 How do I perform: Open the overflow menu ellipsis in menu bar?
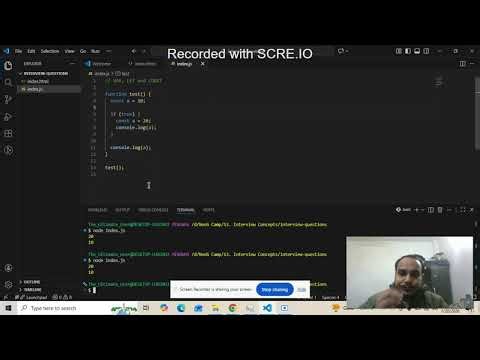(x=109, y=51)
